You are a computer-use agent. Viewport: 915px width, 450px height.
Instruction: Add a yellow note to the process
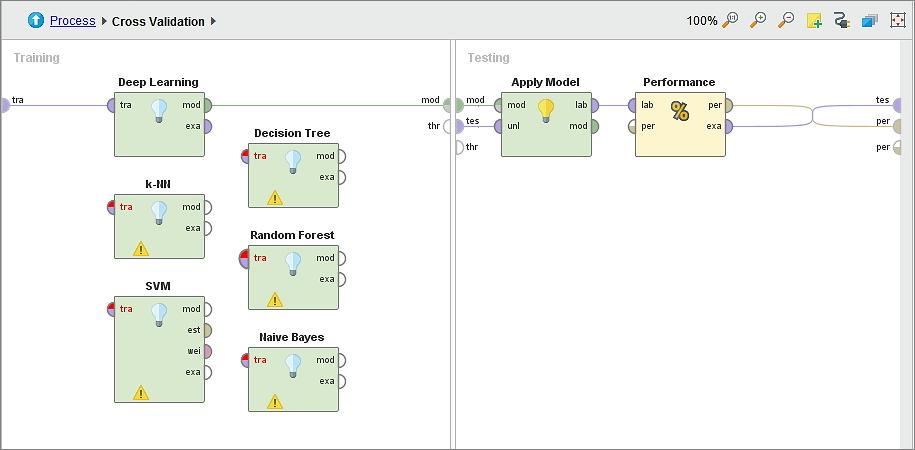[x=814, y=20]
